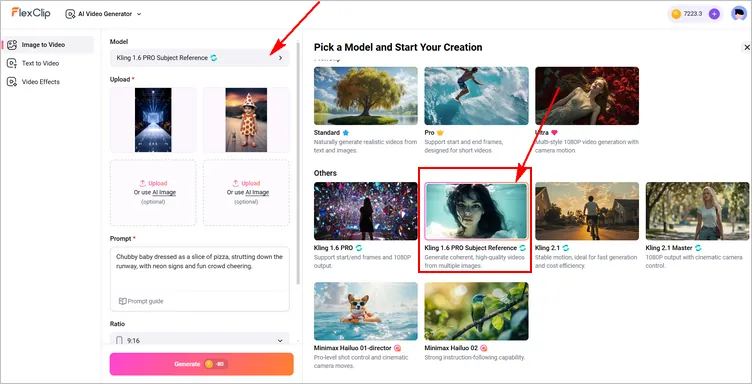Click the Kling logo icon beside Kling 2.1 Master
Screen dimensions: 752x384
698,248
